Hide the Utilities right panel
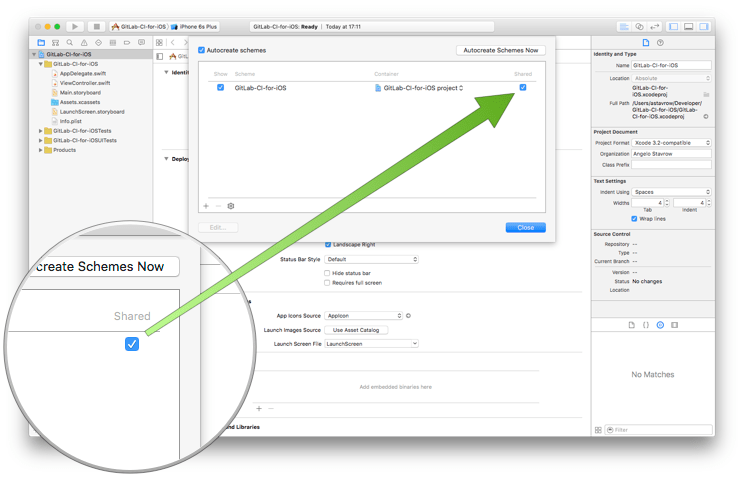 pyautogui.click(x=704, y=27)
